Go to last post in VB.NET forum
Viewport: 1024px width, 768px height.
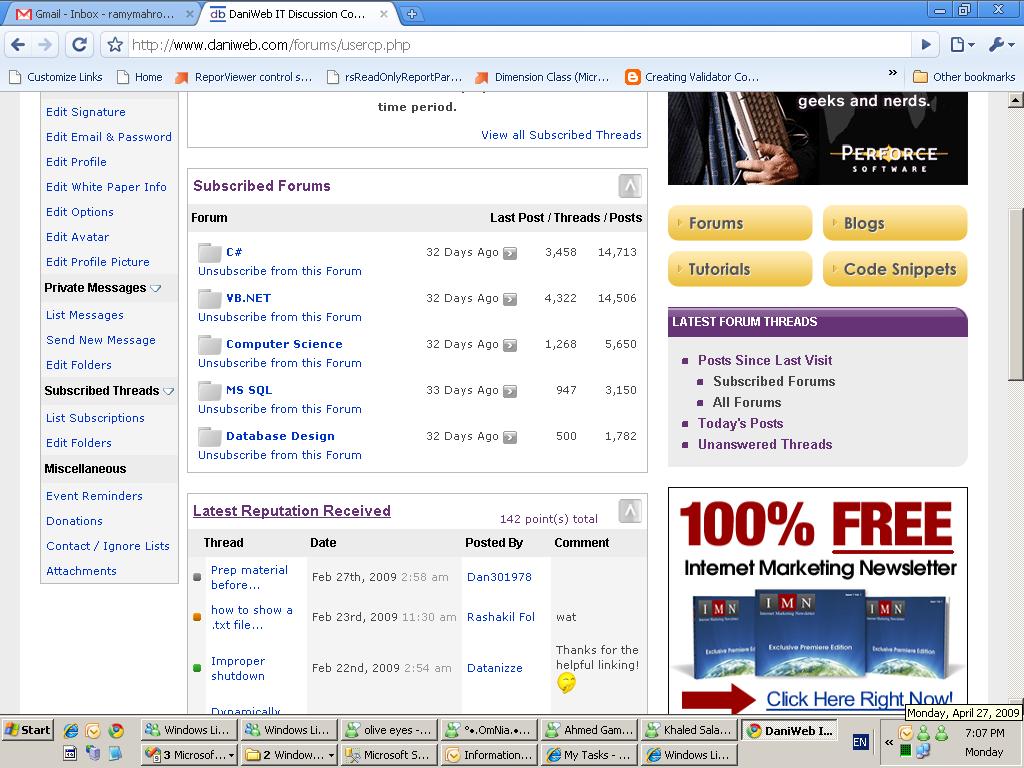pos(510,299)
